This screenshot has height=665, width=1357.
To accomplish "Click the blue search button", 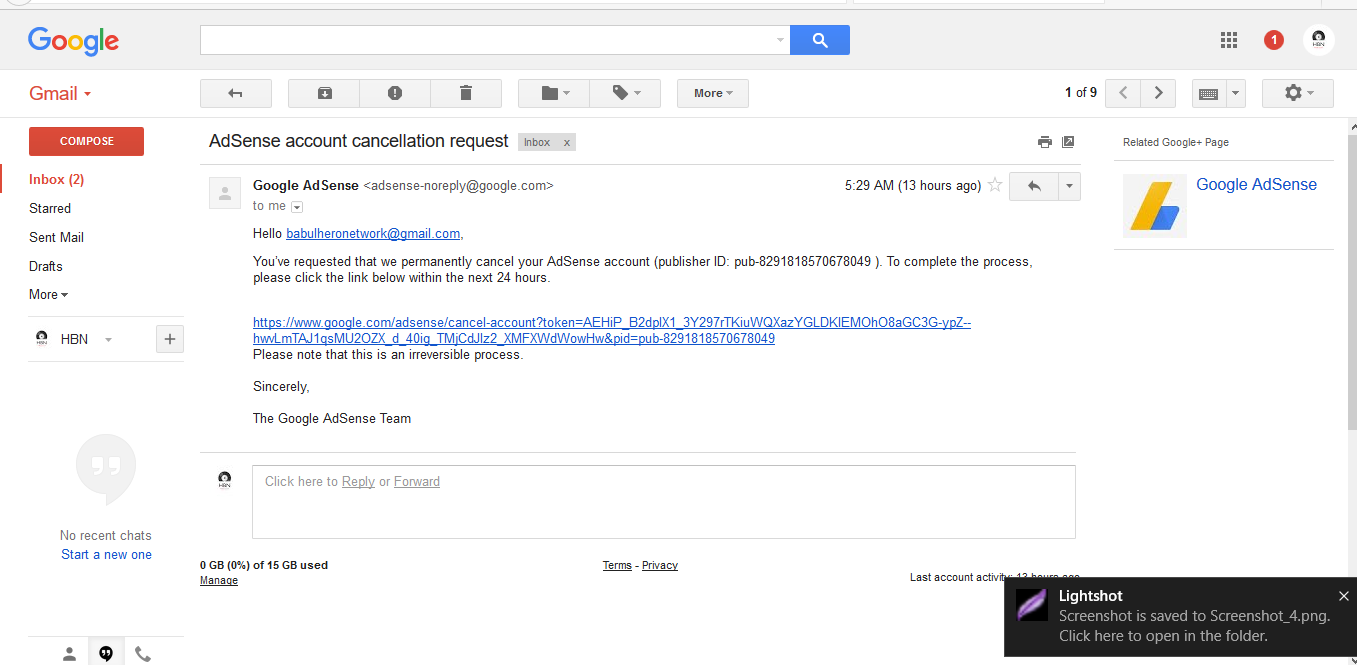I will (x=819, y=40).
